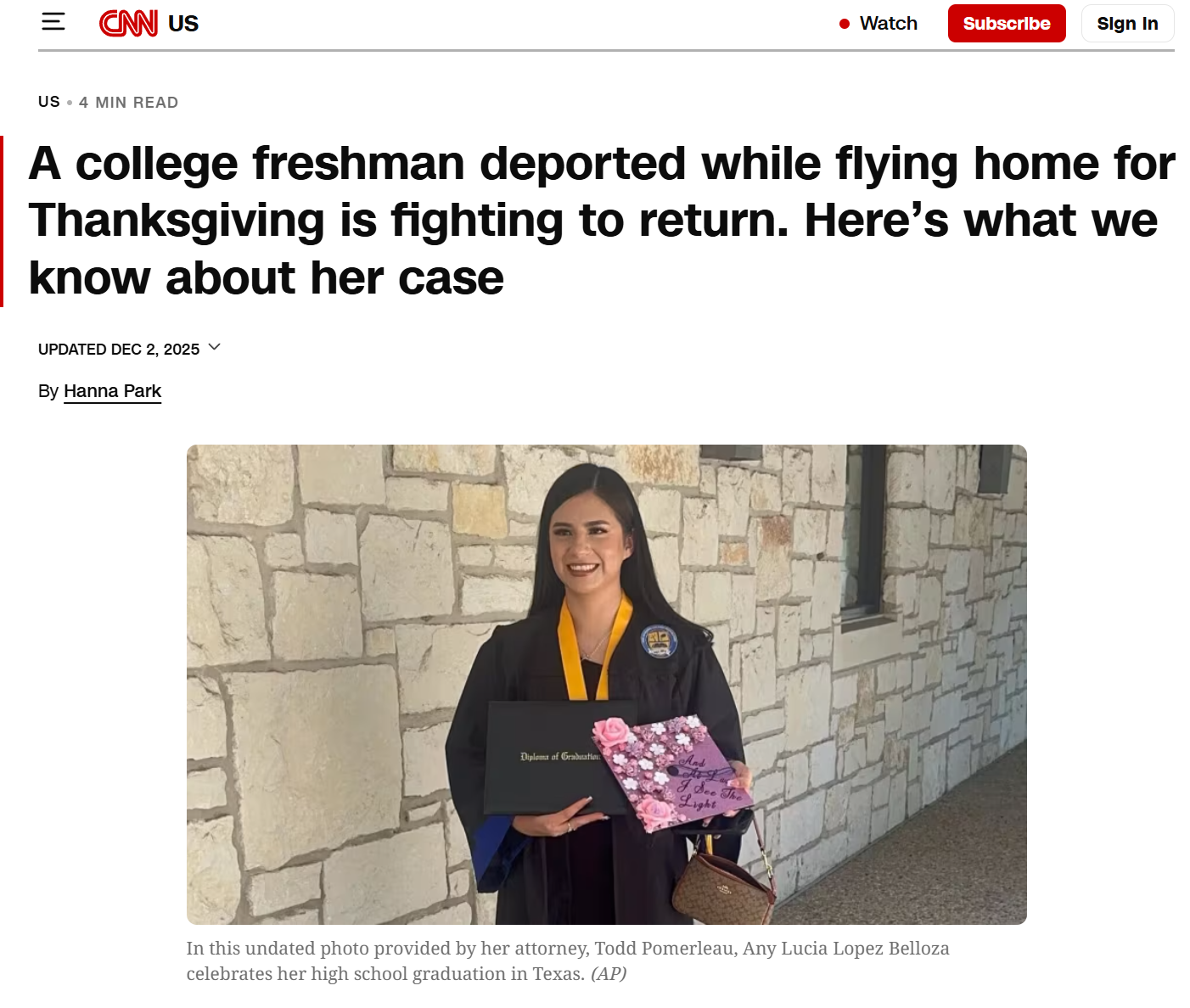Image resolution: width=1190 pixels, height=1008 pixels.
Task: Click the CNN logo
Action: [128, 23]
